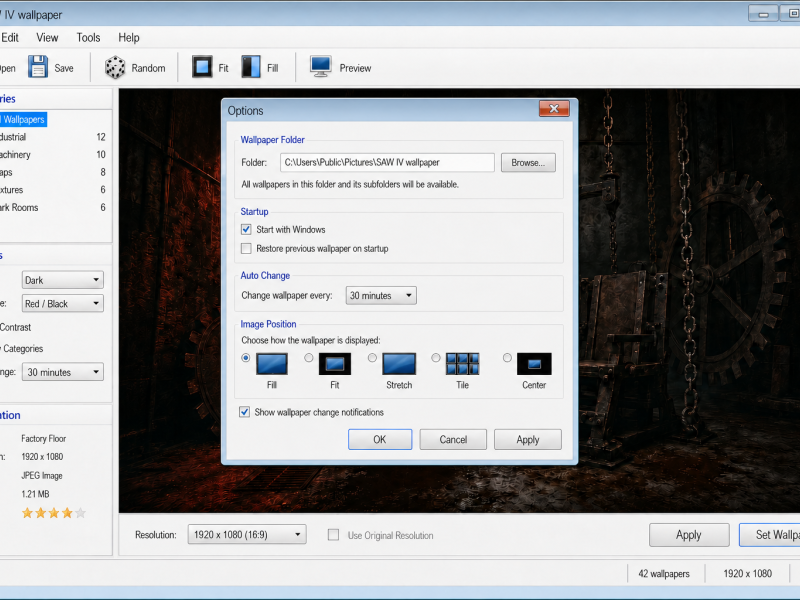This screenshot has height=600, width=800.
Task: Click the Tile position thumbnail in Options
Action: tap(462, 364)
